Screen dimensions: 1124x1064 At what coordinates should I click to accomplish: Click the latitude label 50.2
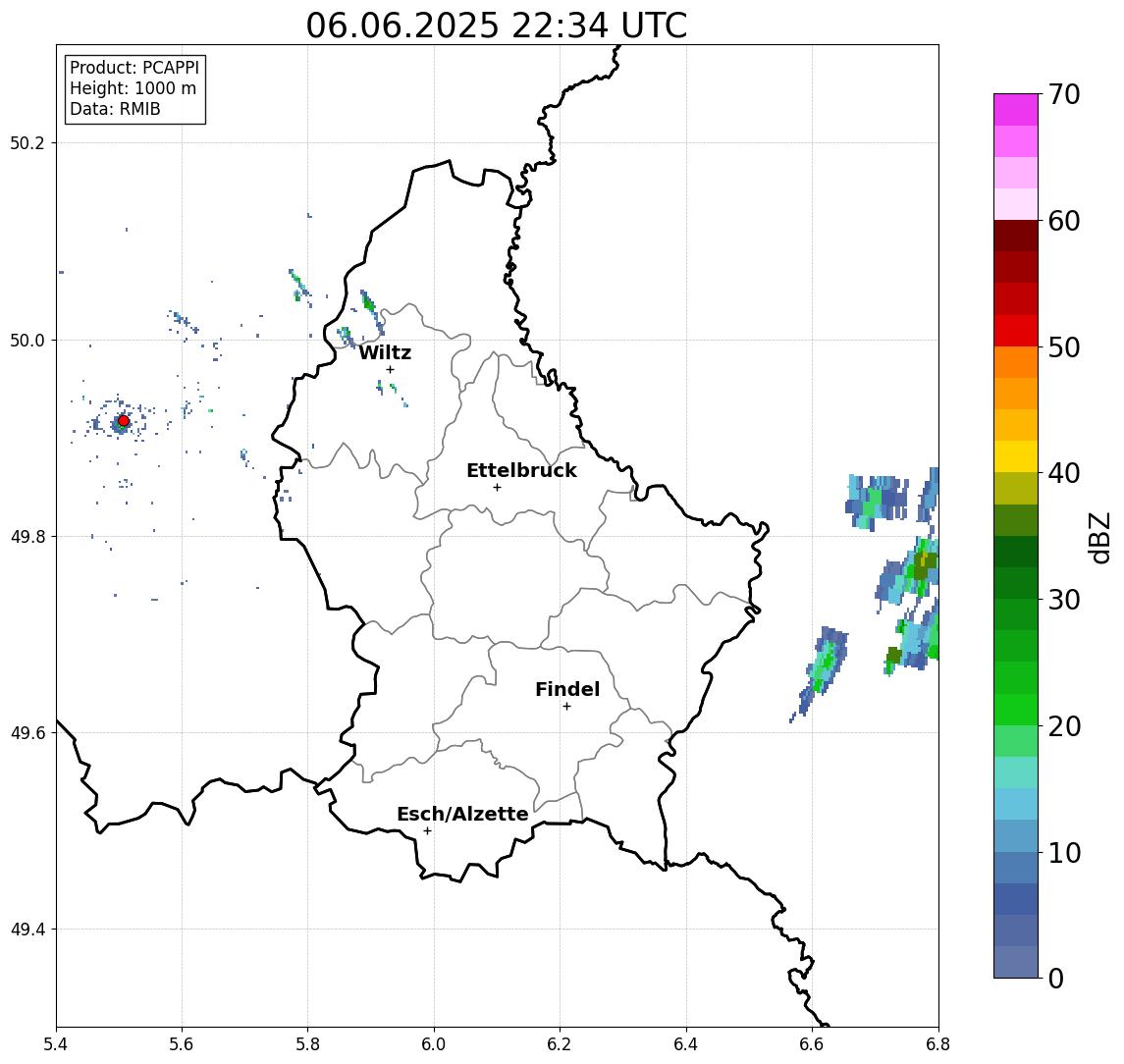tap(27, 142)
